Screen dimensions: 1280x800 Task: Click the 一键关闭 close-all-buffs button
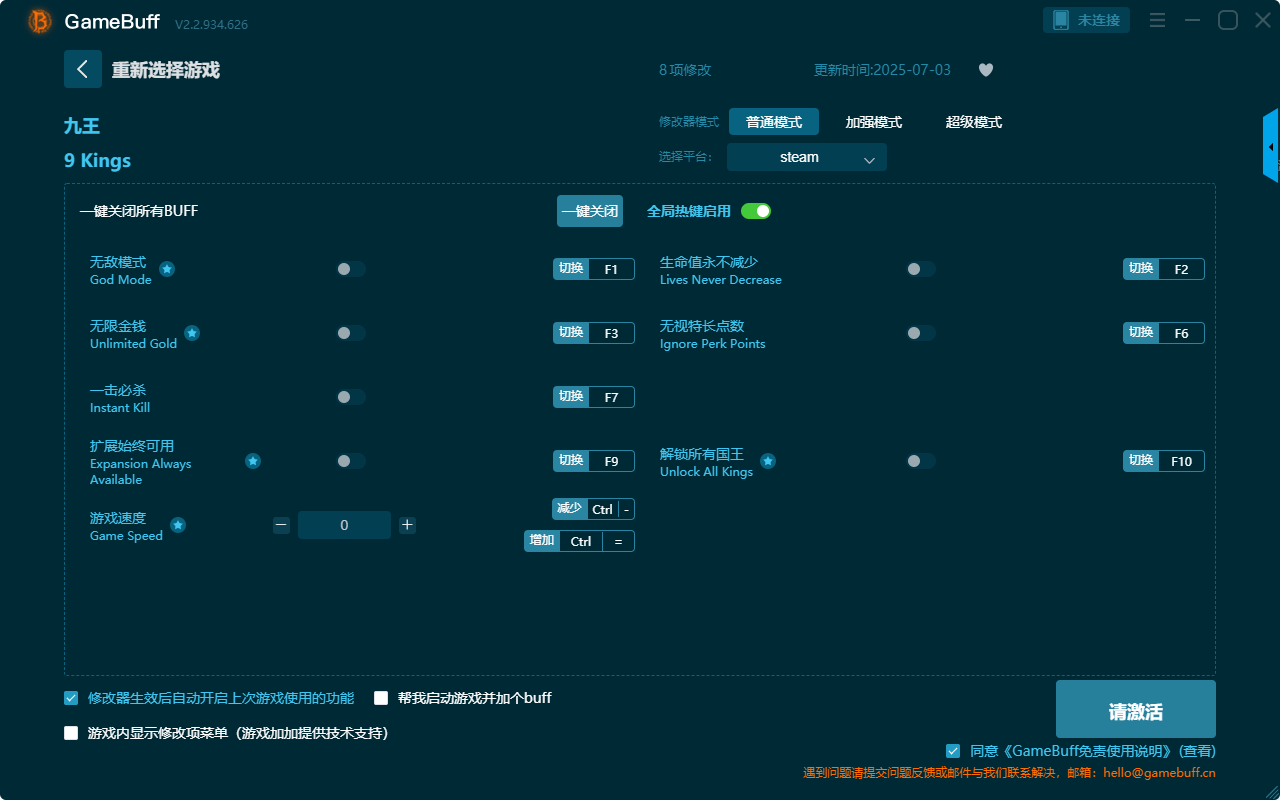tap(590, 211)
